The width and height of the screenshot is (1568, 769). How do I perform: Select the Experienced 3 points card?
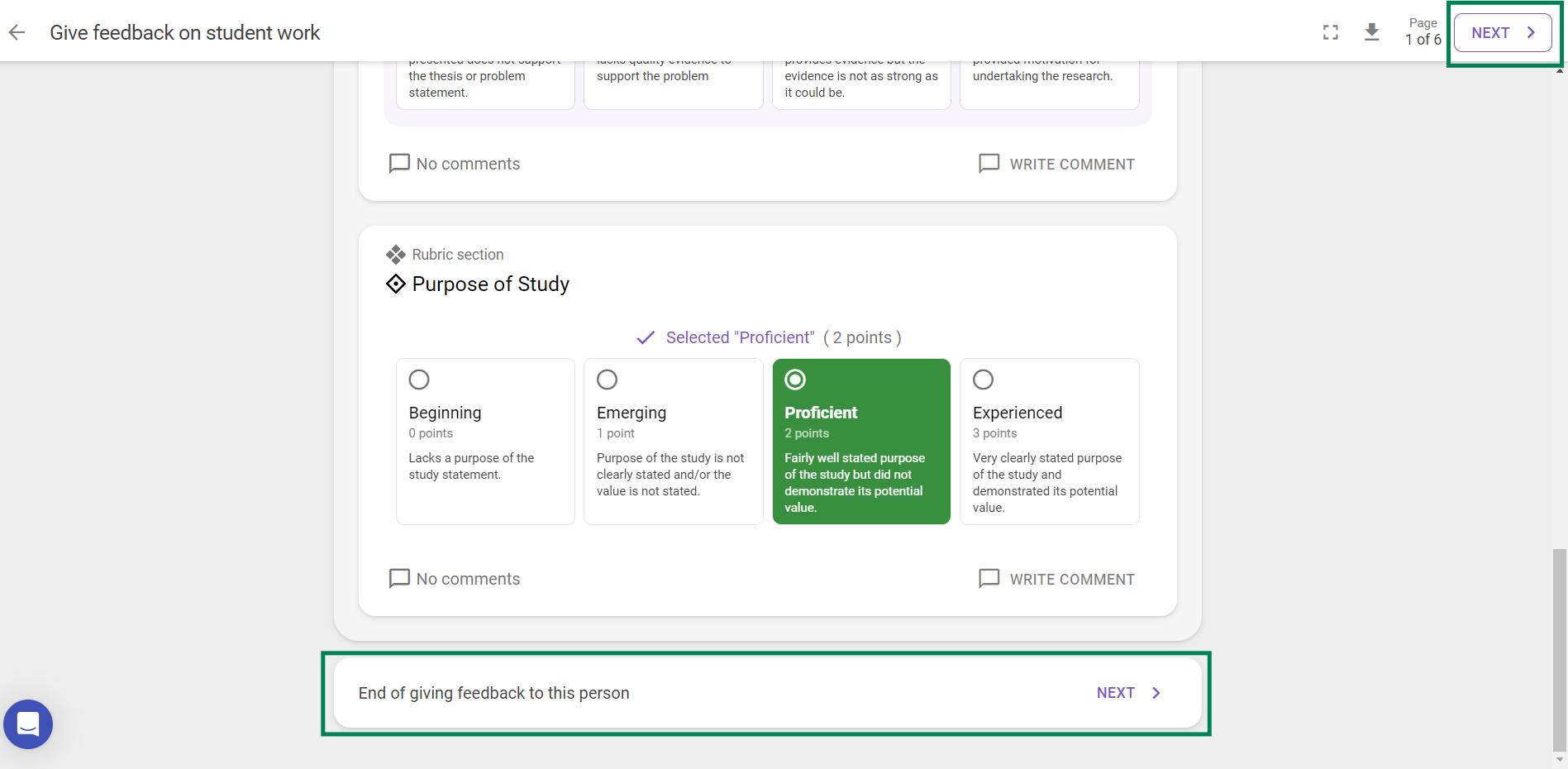pyautogui.click(x=1050, y=442)
